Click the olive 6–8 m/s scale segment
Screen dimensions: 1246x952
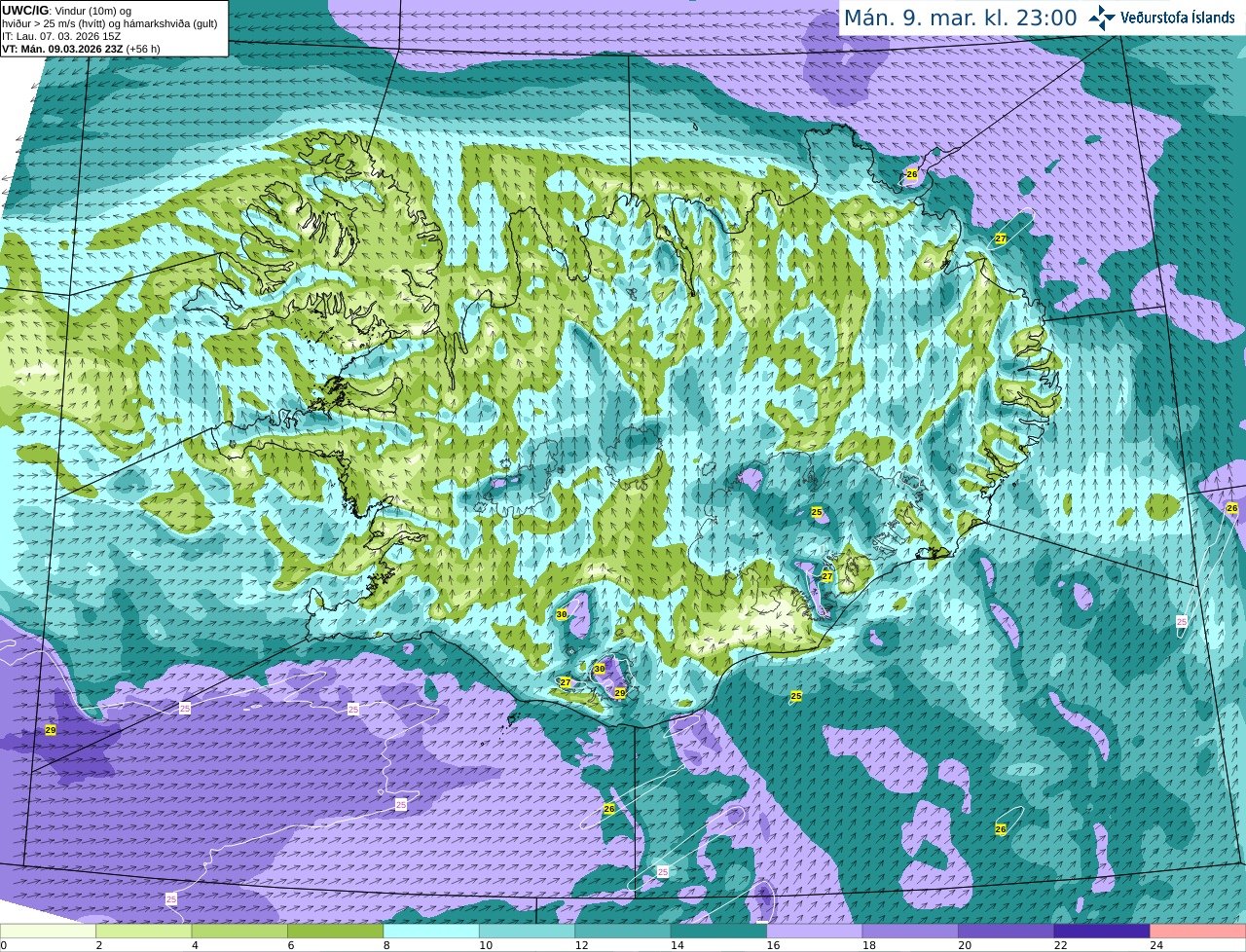336,931
